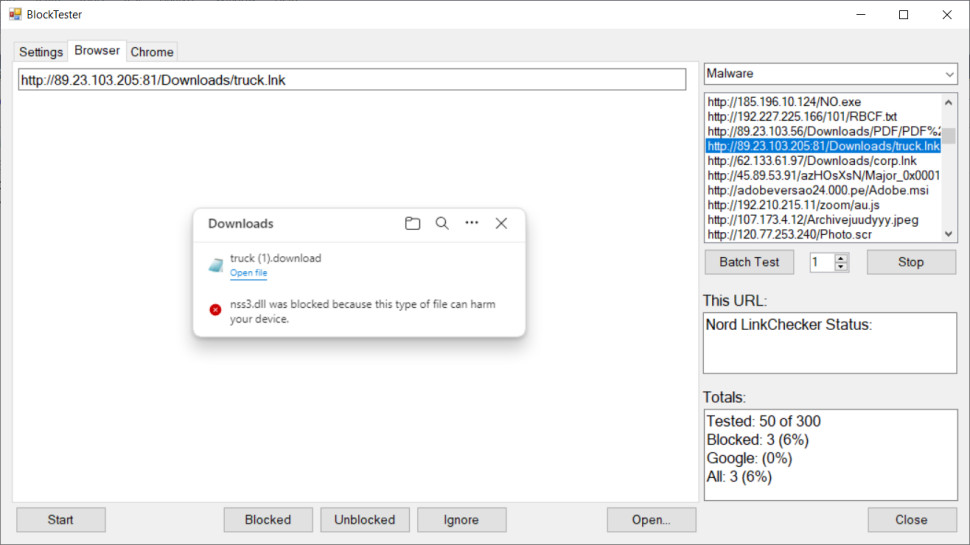Select highlighted URL ending truck.lnk in list
Viewport: 970px width, 545px height.
coord(823,146)
